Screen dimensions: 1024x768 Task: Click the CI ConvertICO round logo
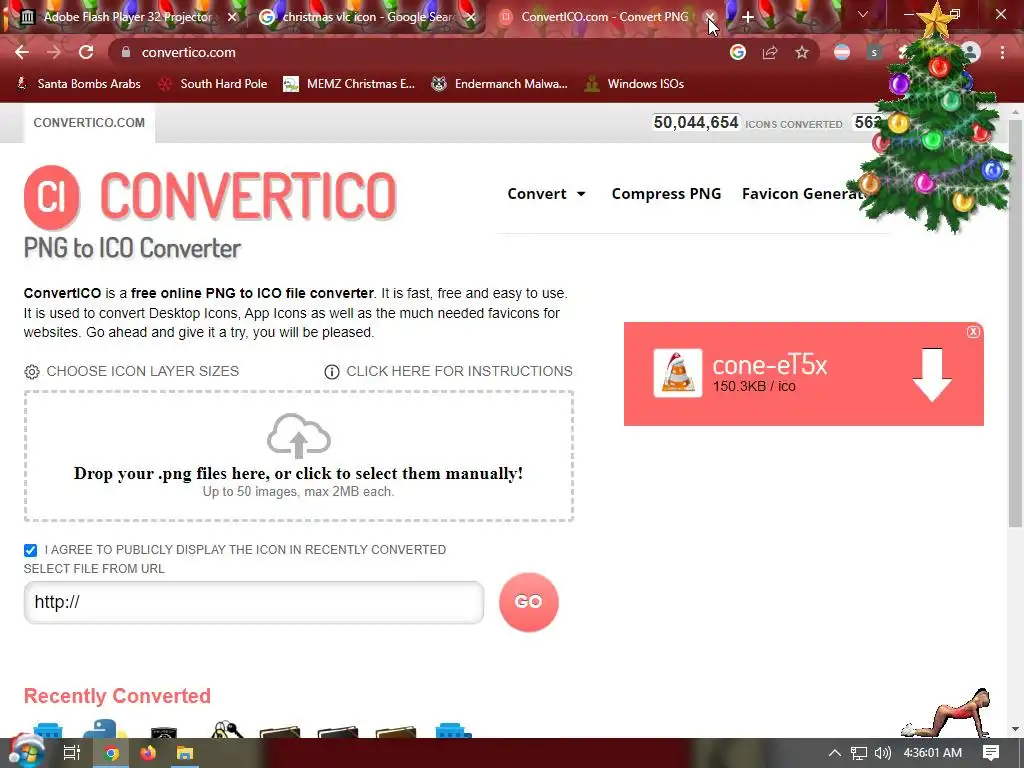click(52, 197)
